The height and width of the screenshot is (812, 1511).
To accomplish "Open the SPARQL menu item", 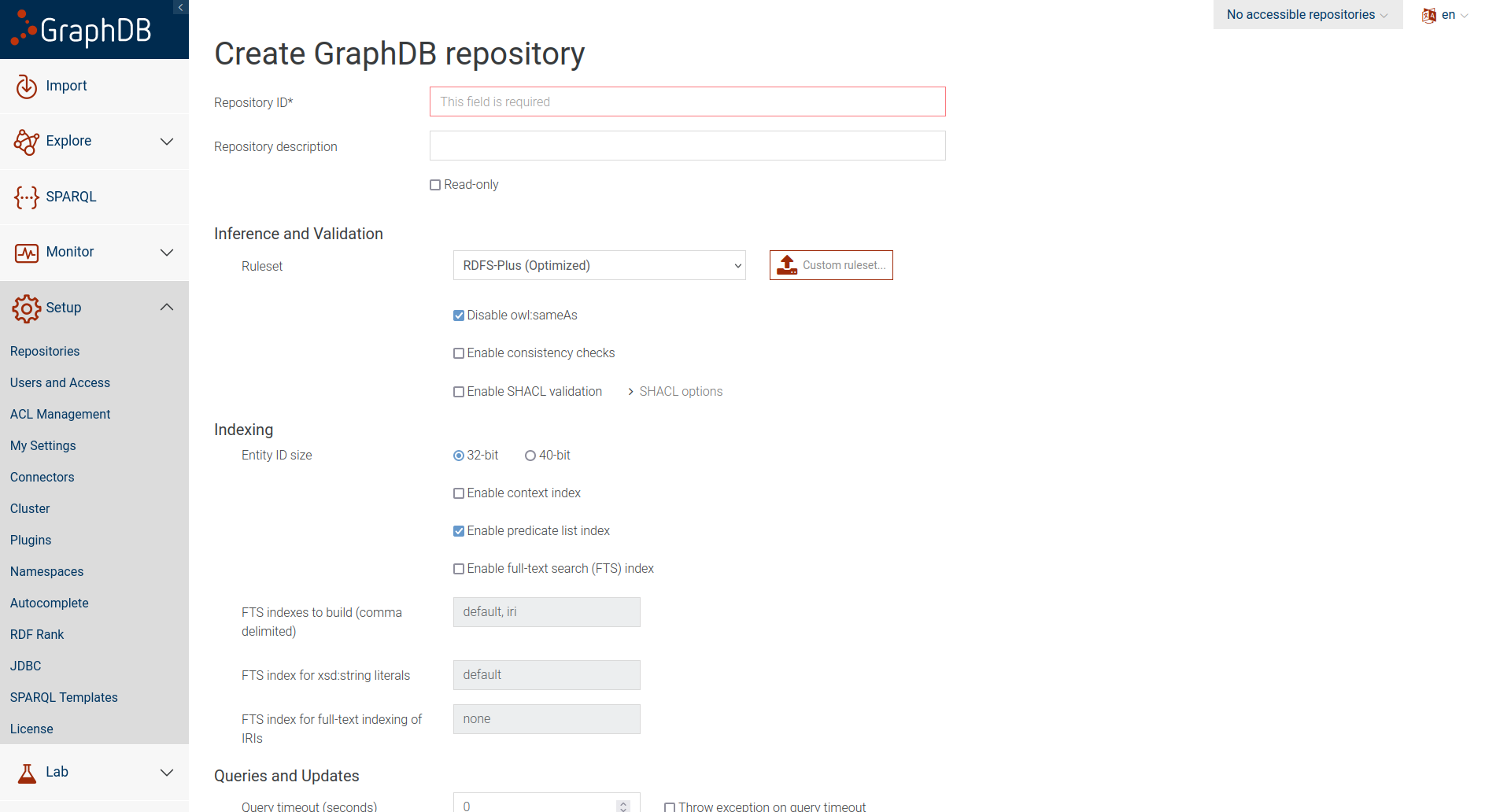I will [x=94, y=197].
